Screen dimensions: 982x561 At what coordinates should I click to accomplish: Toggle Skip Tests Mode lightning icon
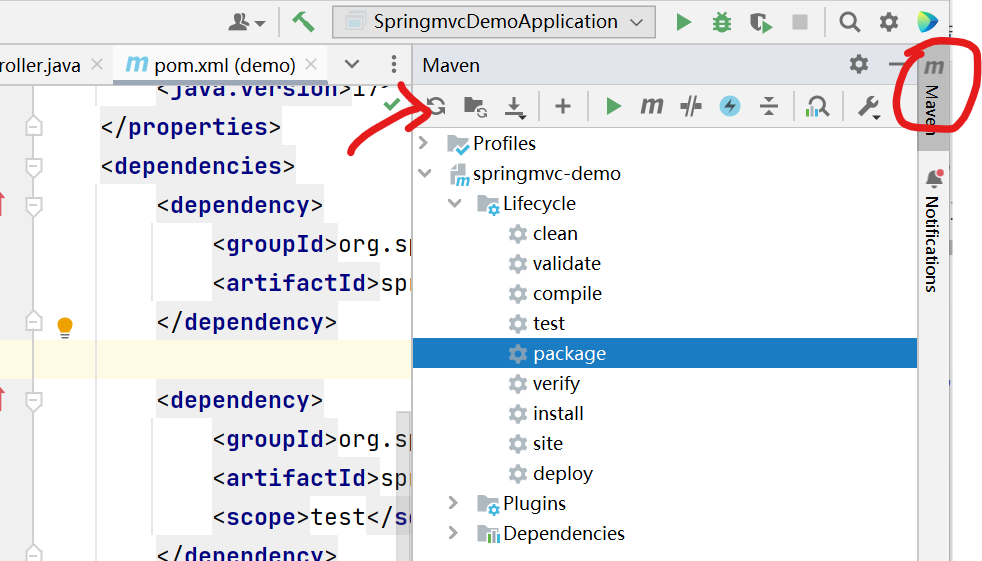tap(730, 106)
